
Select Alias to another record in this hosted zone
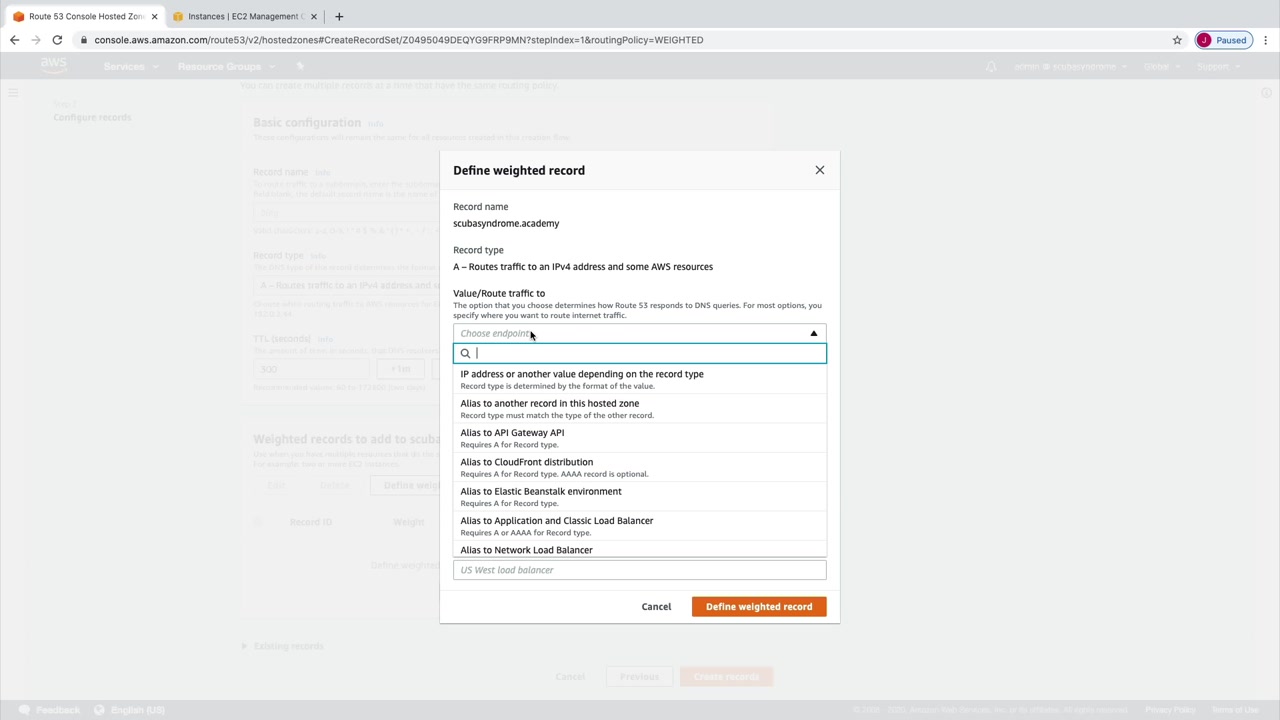640,409
